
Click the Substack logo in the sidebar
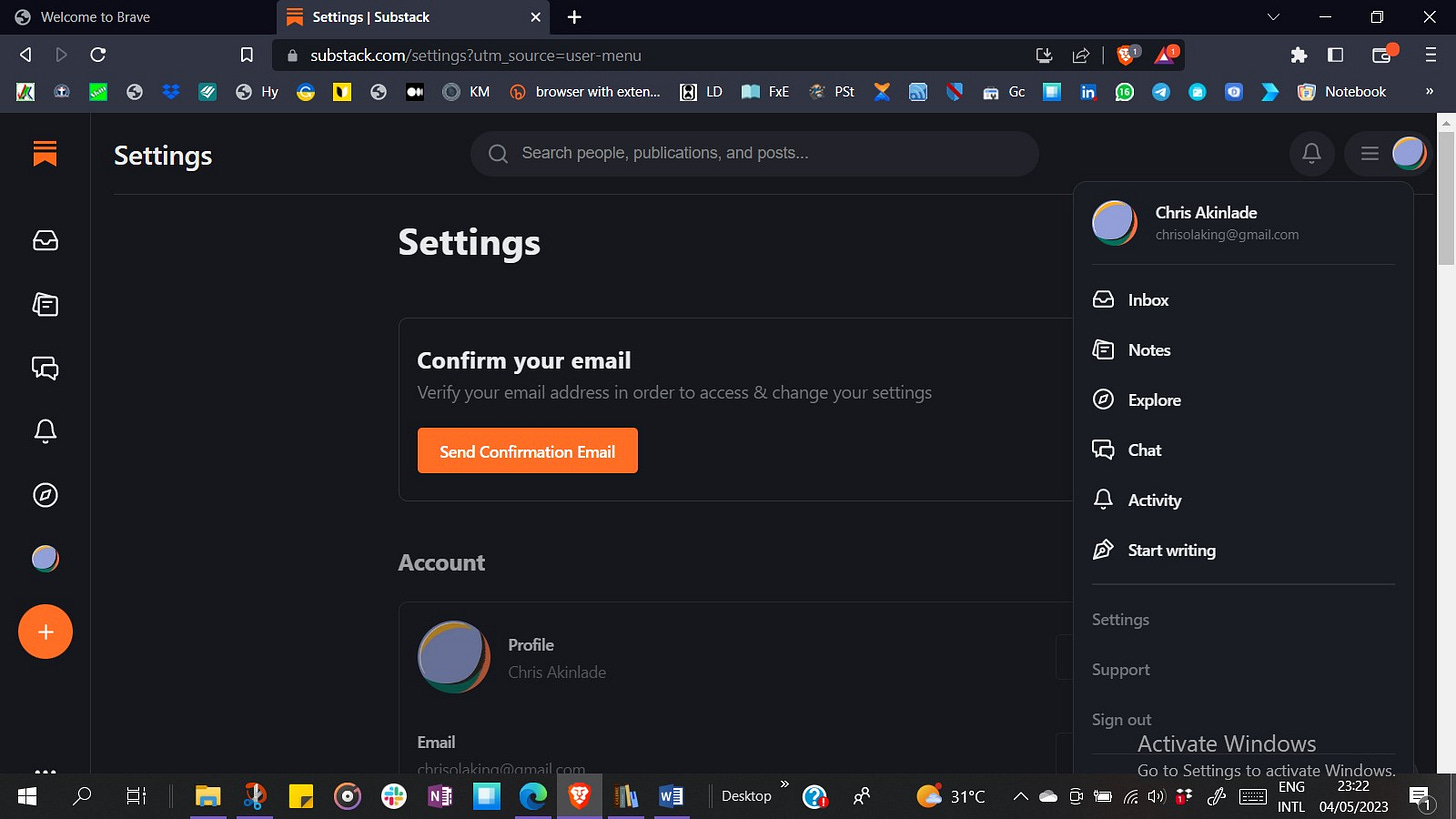click(45, 153)
